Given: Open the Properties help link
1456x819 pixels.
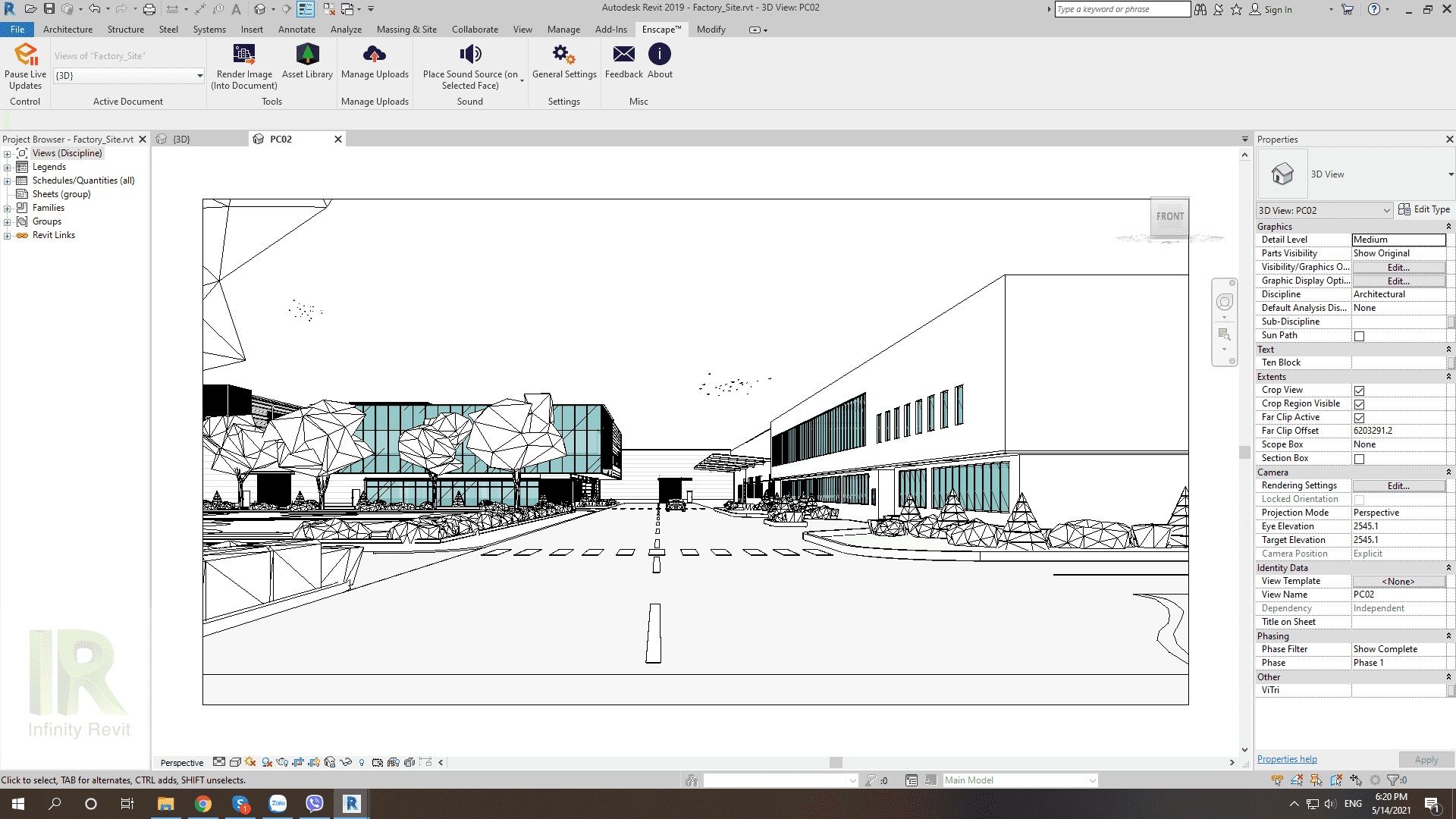Looking at the screenshot, I should [x=1286, y=759].
